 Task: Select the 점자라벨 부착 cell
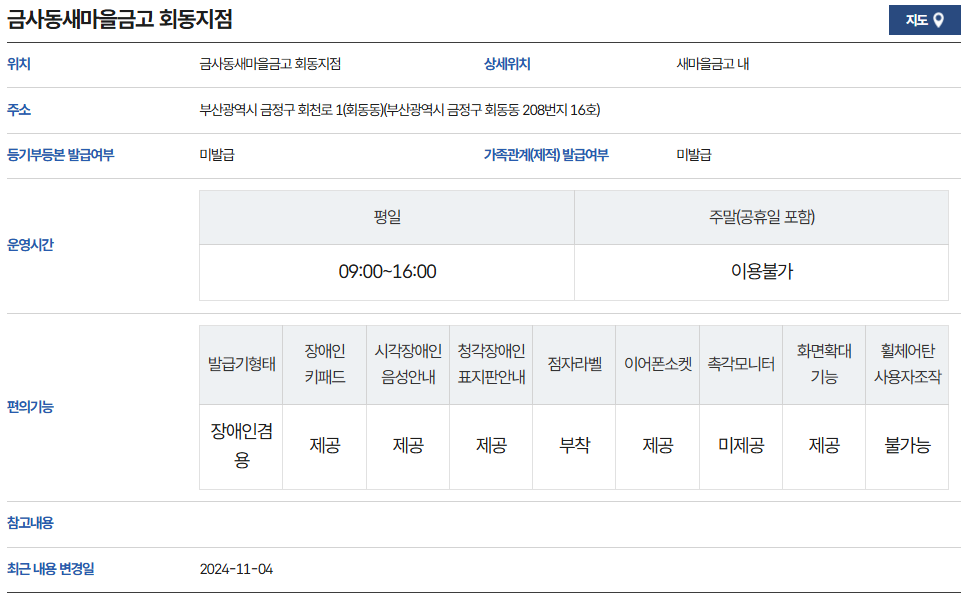pyautogui.click(x=574, y=447)
